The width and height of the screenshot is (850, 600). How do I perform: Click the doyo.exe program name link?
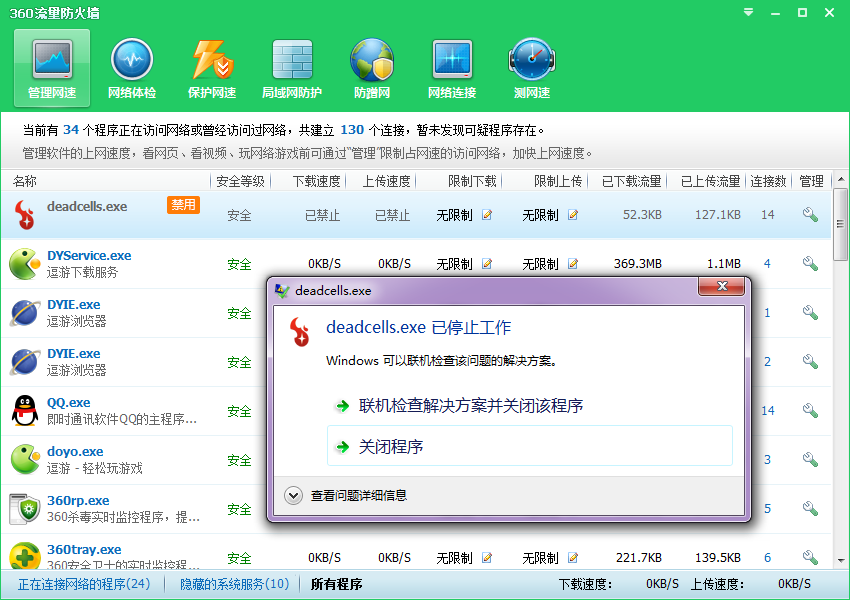pos(75,451)
